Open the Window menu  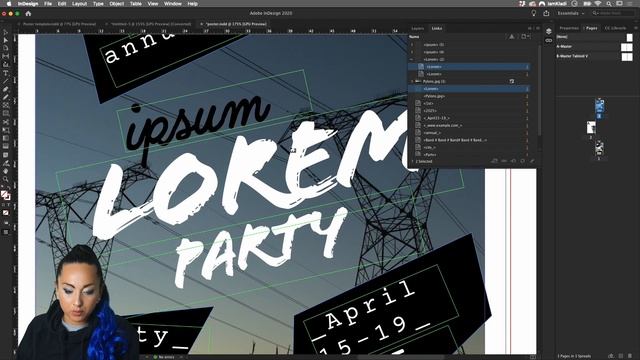pyautogui.click(x=173, y=4)
